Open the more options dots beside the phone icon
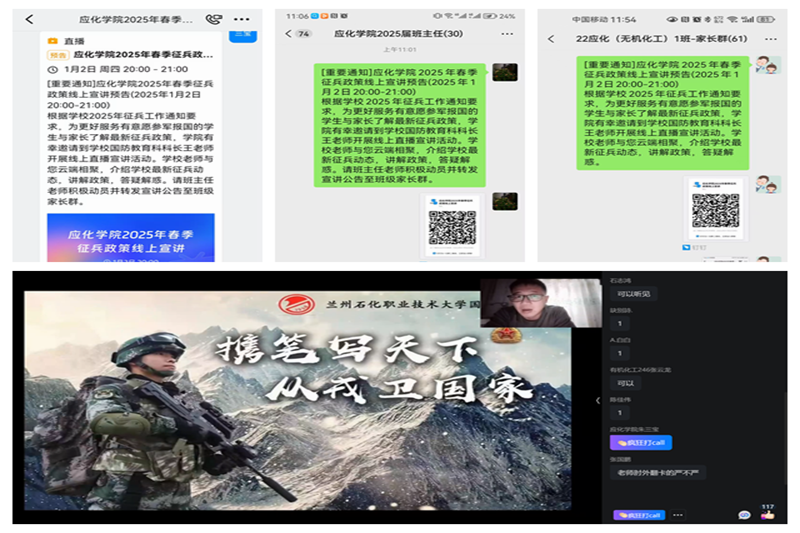 click(241, 19)
